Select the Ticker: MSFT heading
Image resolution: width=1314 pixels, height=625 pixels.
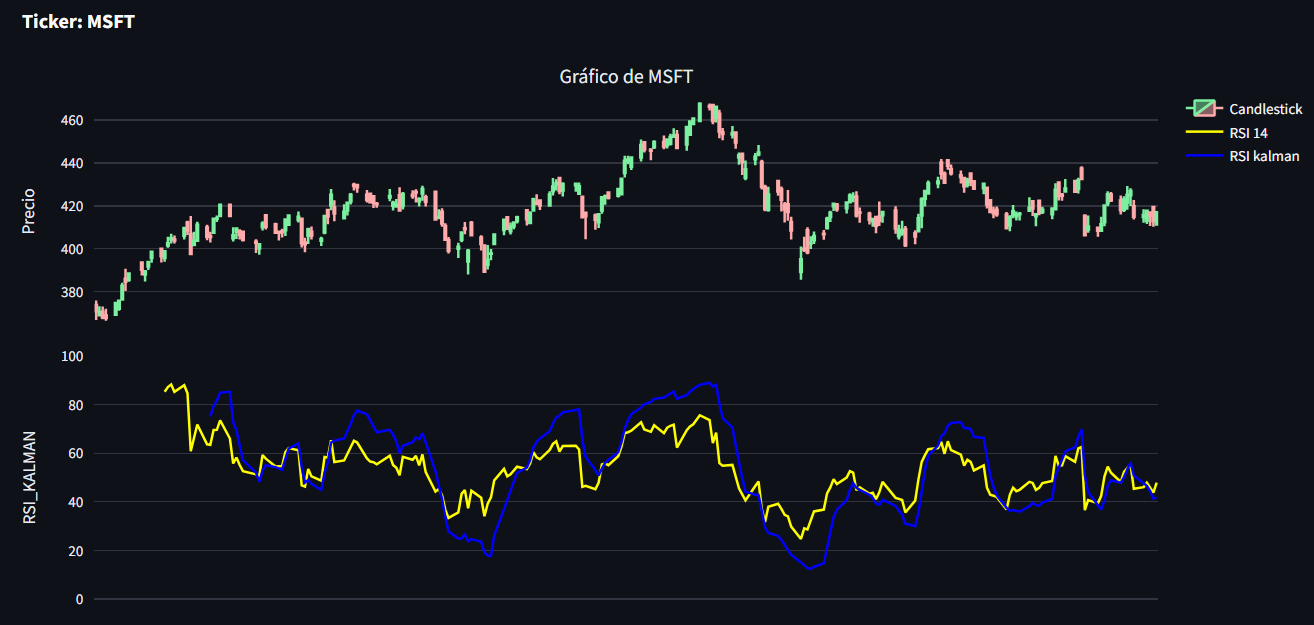78,21
